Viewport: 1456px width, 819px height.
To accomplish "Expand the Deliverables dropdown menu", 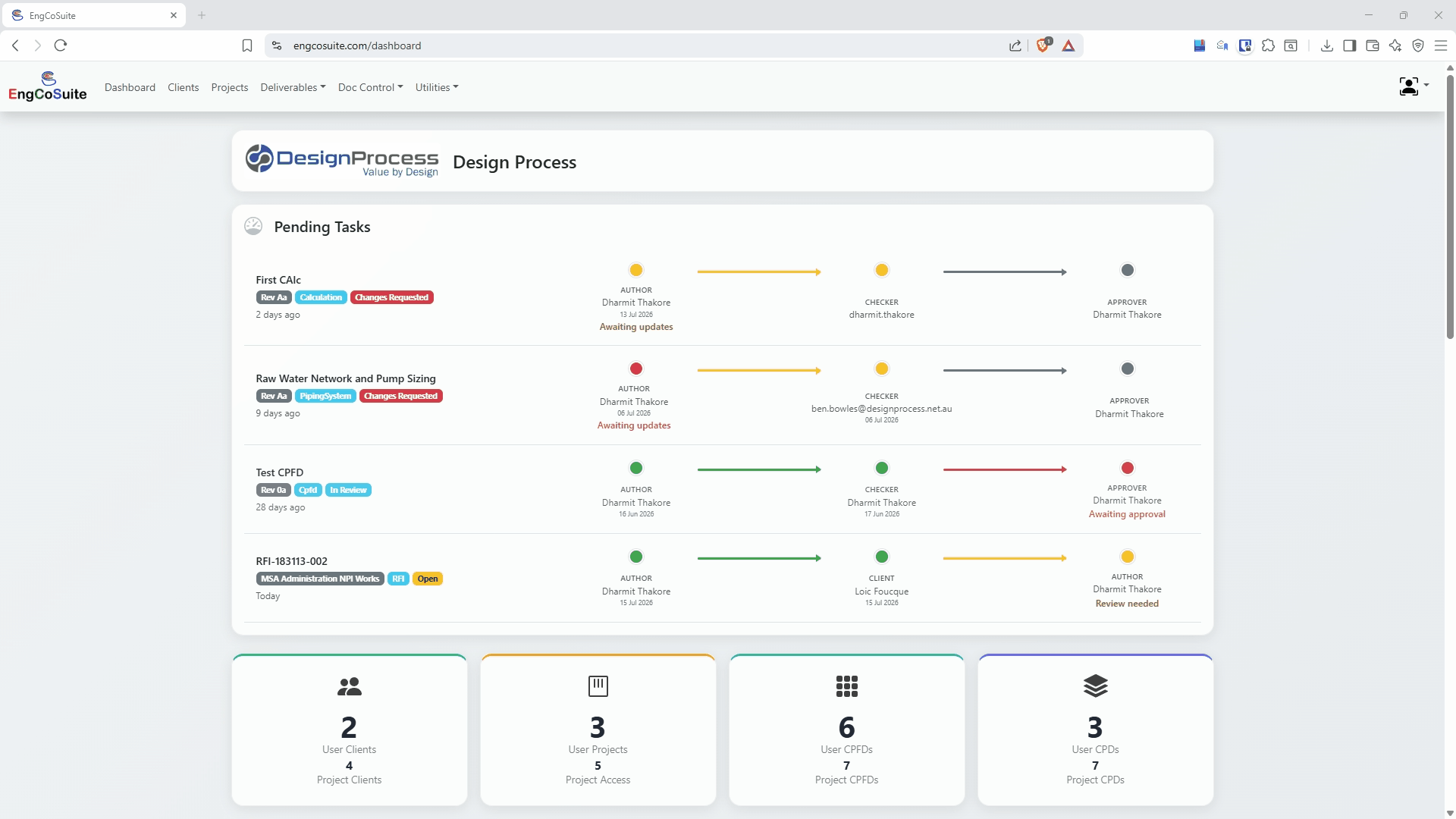I will 293,87.
